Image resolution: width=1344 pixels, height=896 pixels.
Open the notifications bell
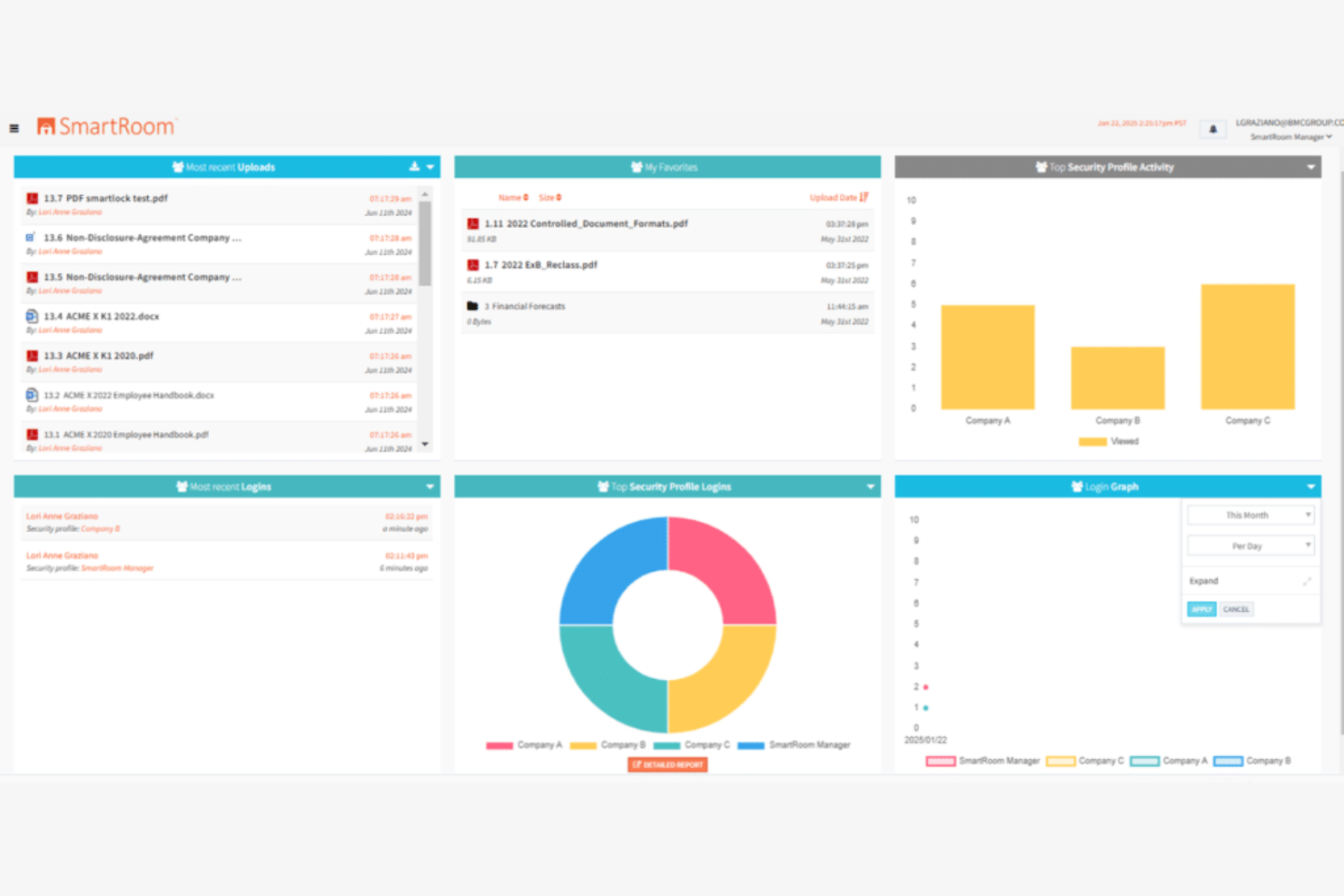1212,129
